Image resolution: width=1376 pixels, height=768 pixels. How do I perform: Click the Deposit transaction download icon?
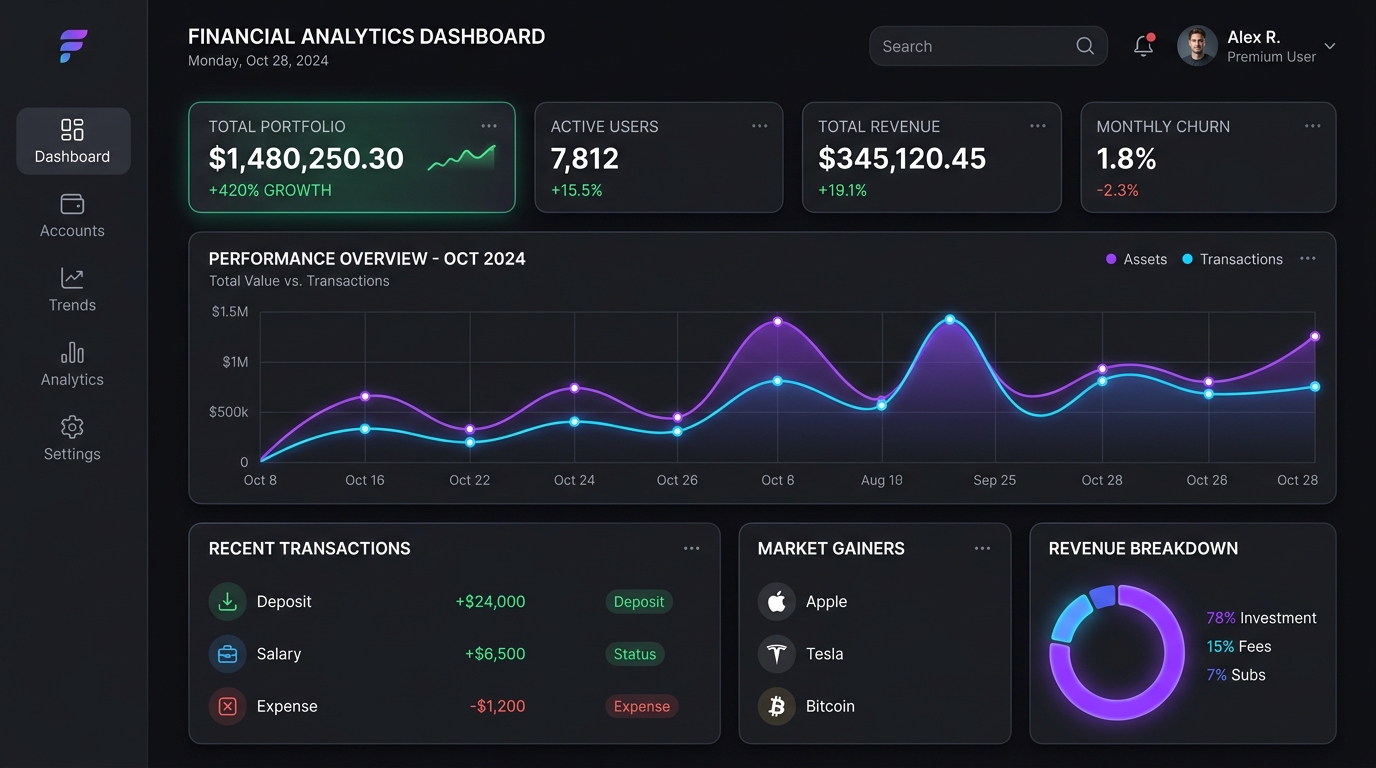point(227,602)
